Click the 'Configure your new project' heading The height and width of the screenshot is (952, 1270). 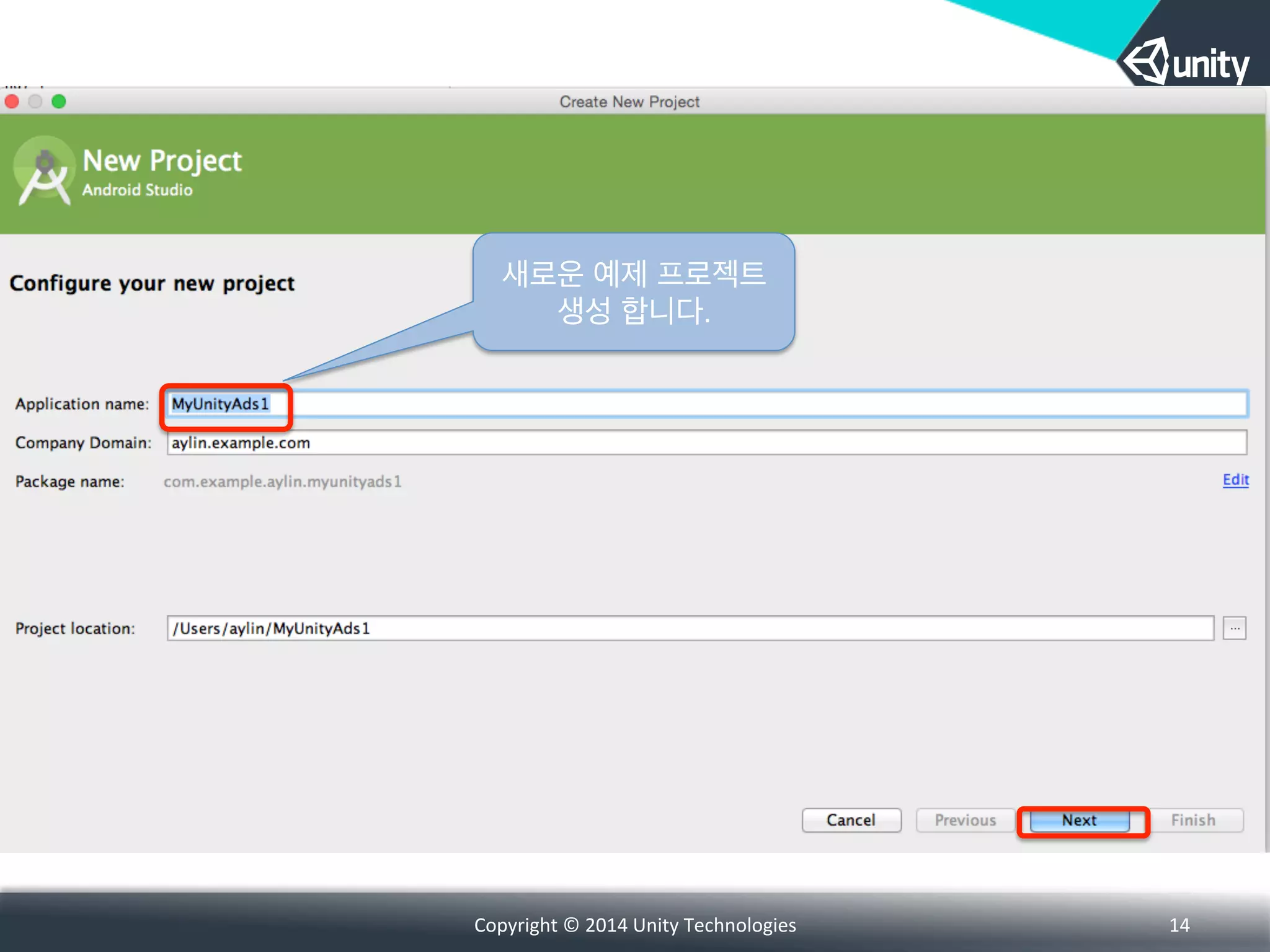[152, 283]
